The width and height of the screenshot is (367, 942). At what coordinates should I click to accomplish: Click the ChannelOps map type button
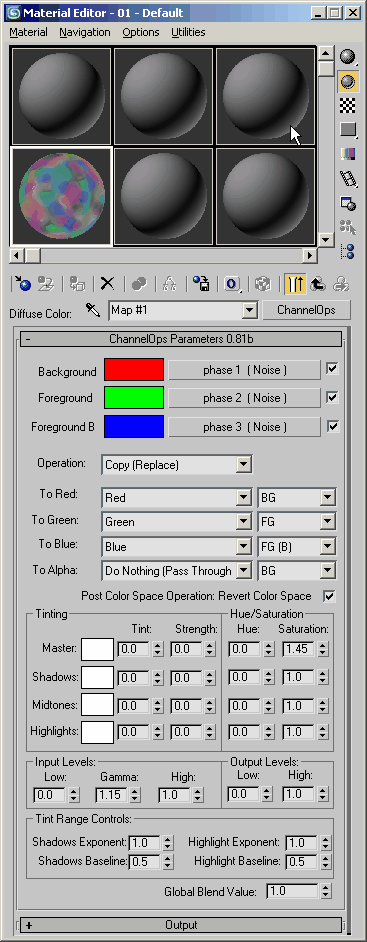click(306, 310)
